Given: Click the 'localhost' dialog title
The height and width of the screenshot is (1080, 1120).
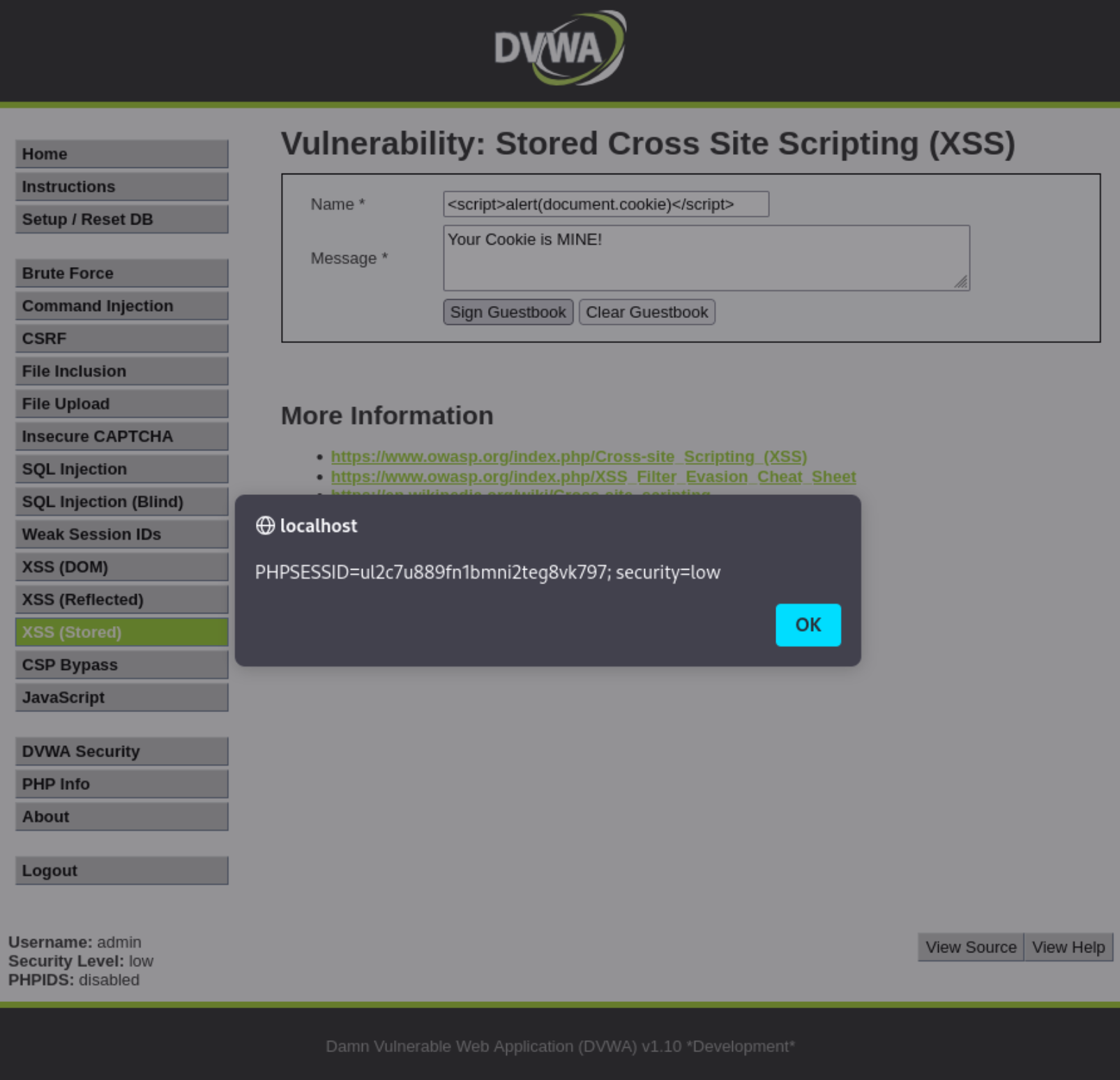Looking at the screenshot, I should 319,526.
